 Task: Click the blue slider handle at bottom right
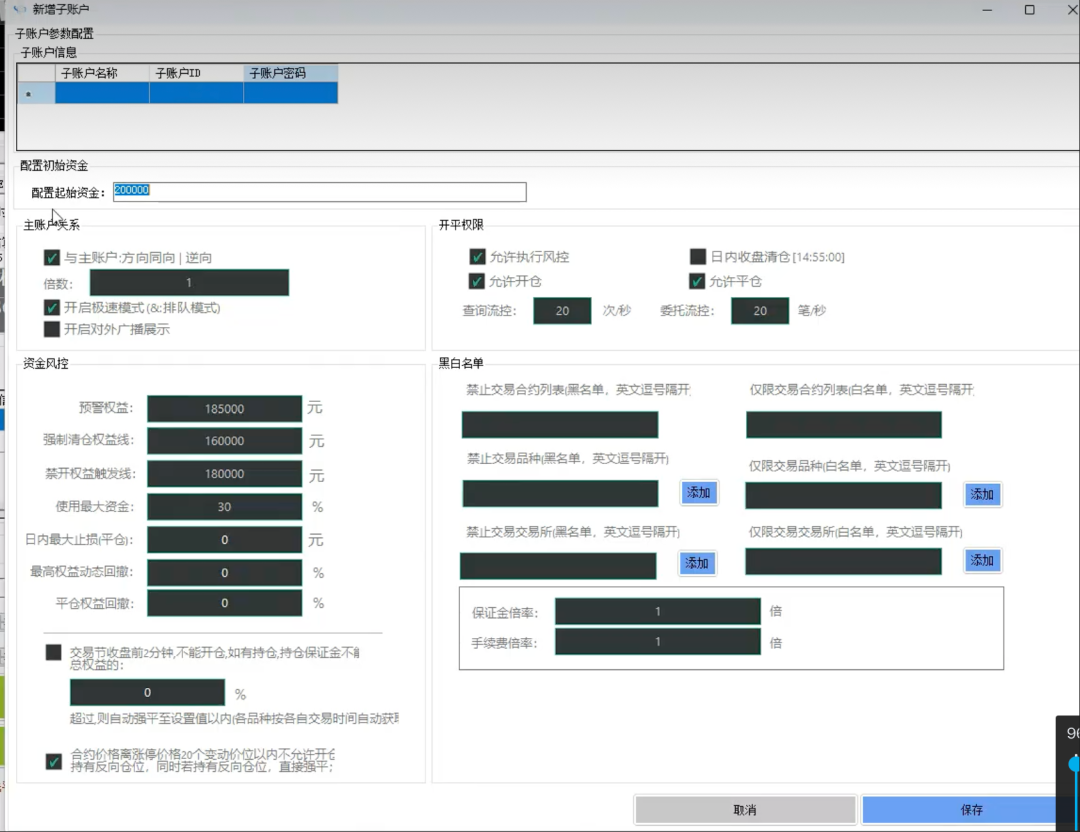(1074, 764)
